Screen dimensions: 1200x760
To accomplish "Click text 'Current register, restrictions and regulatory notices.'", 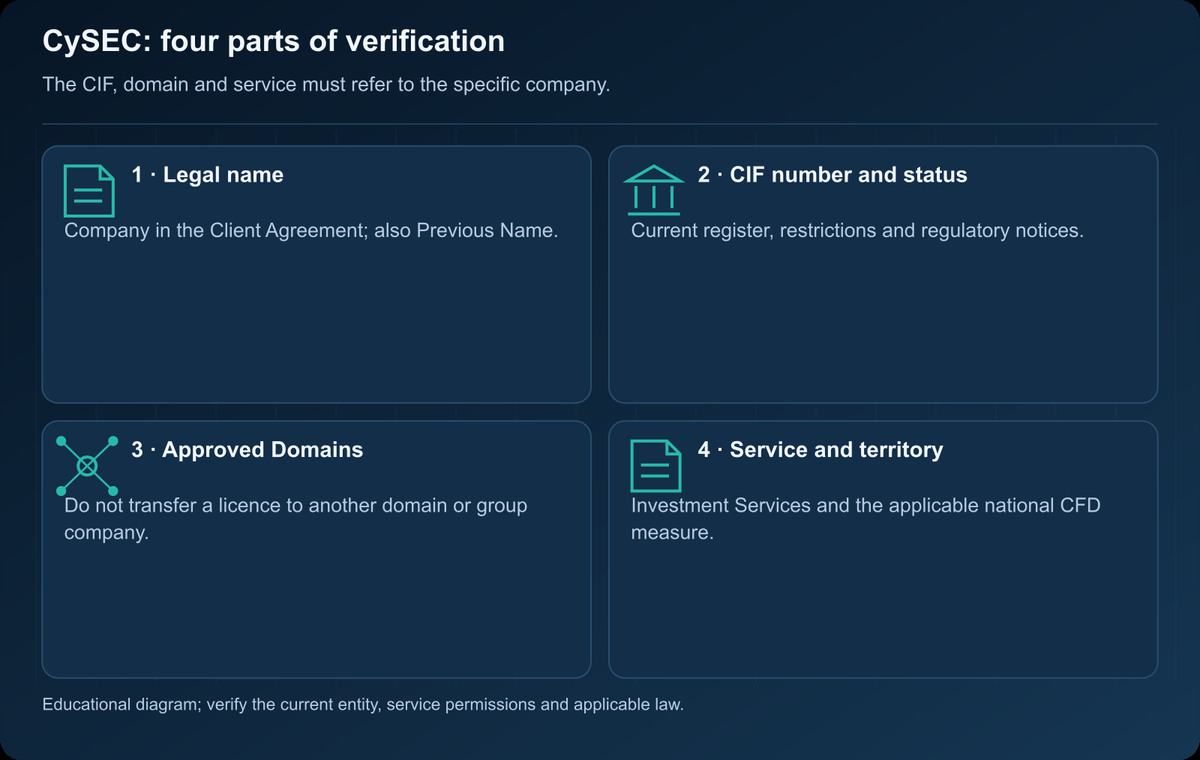I will coord(857,231).
